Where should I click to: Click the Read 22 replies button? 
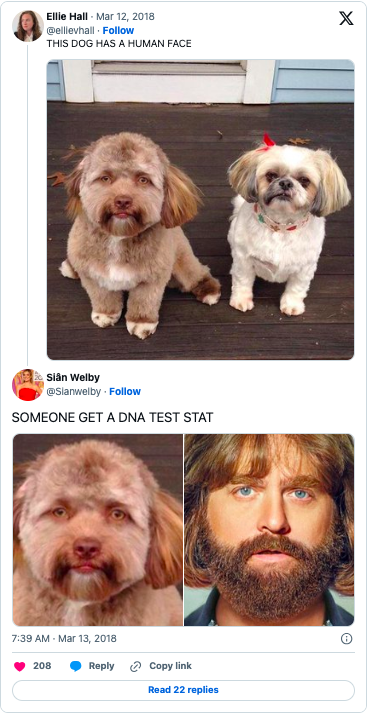183,690
